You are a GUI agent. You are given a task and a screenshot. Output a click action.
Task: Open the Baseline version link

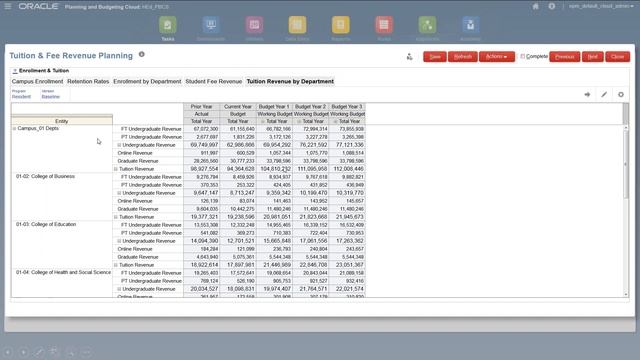[x=51, y=97]
